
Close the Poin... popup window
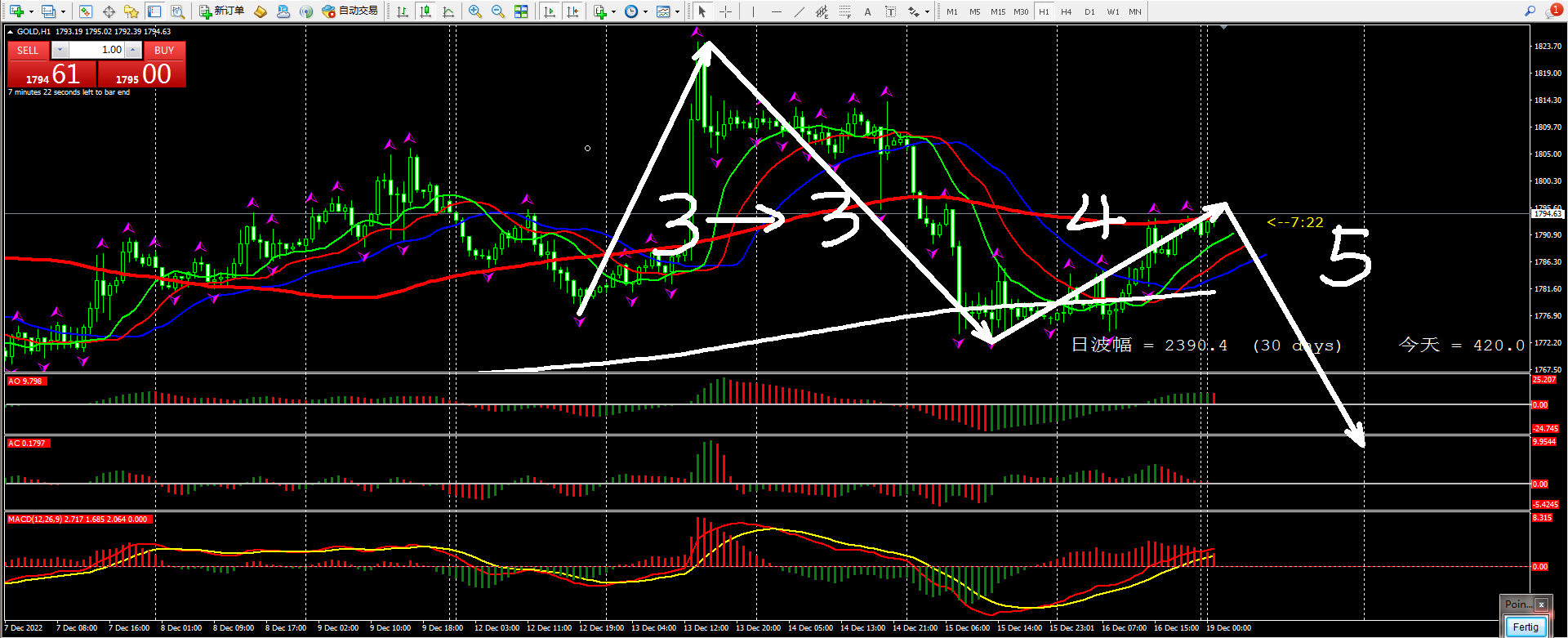[1541, 605]
